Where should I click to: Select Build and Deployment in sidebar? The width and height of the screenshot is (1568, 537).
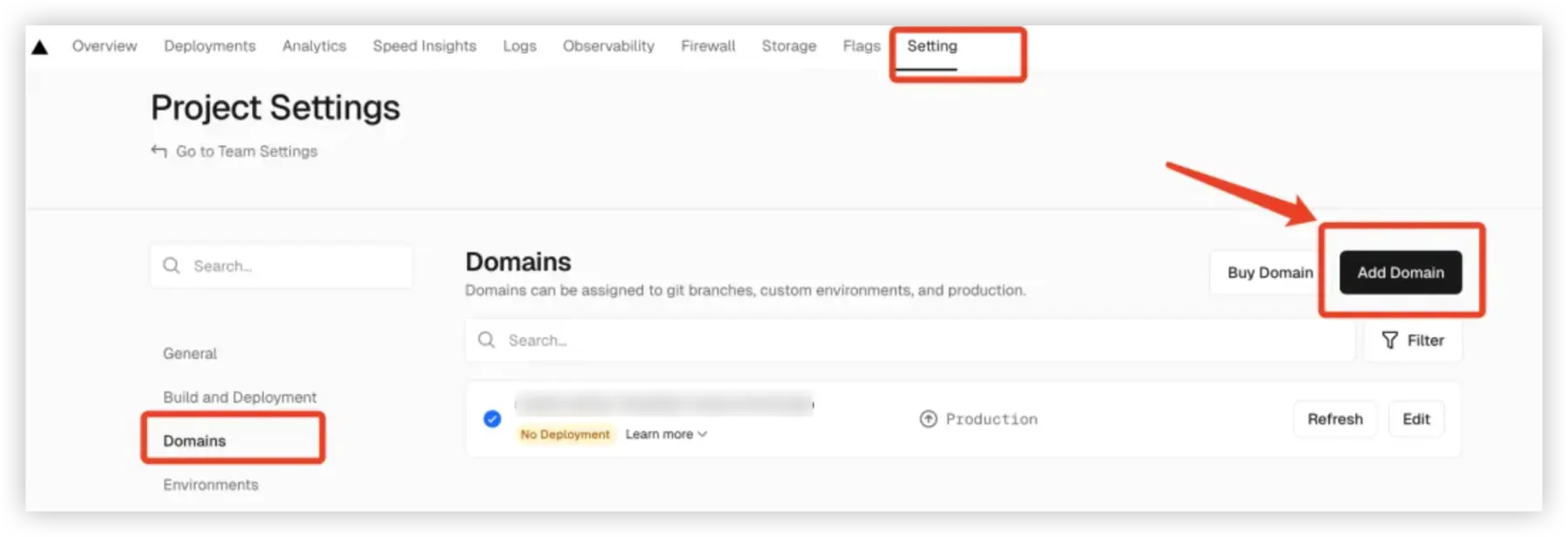pyautogui.click(x=240, y=397)
